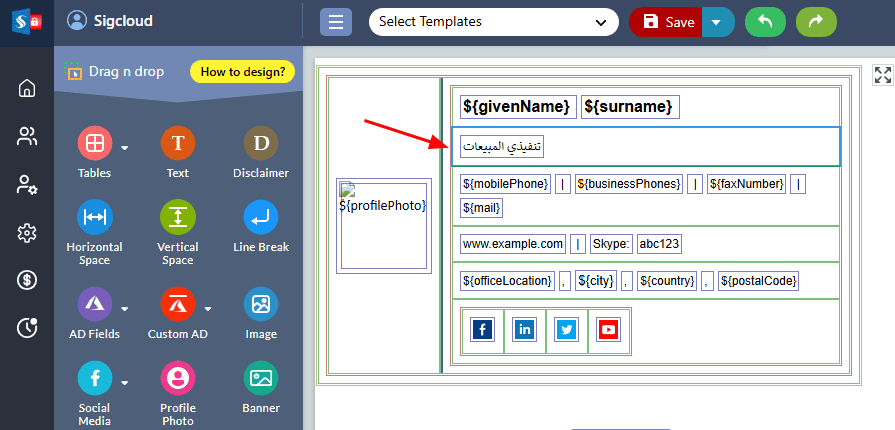895x430 pixels.
Task: Click the Horizontal Space icon
Action: [x=94, y=218]
